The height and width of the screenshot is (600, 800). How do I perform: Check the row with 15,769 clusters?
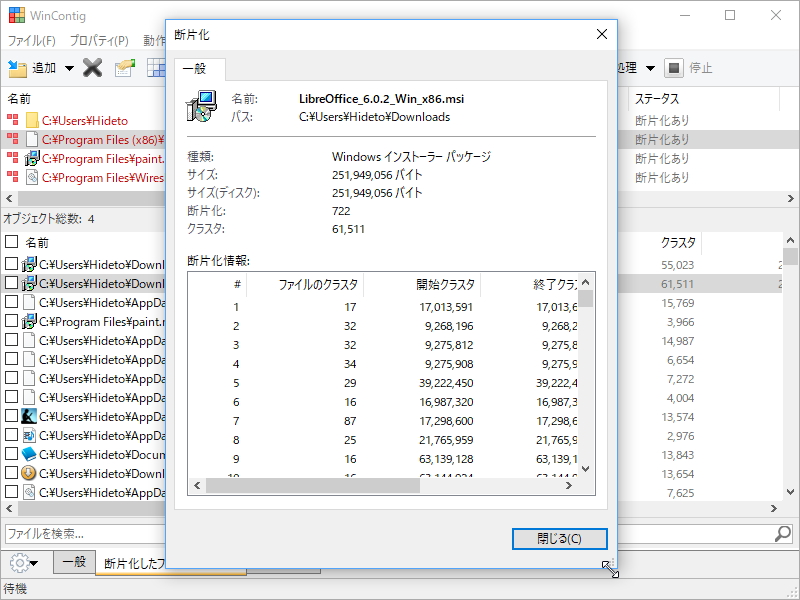[11, 302]
